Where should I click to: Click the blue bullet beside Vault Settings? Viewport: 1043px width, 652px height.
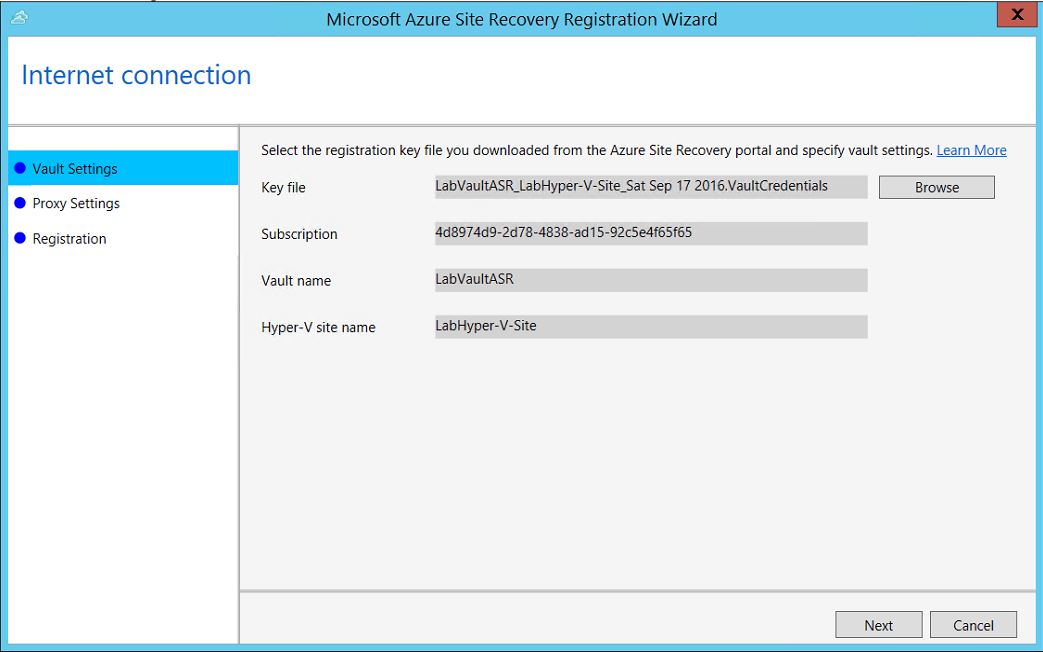[20, 168]
